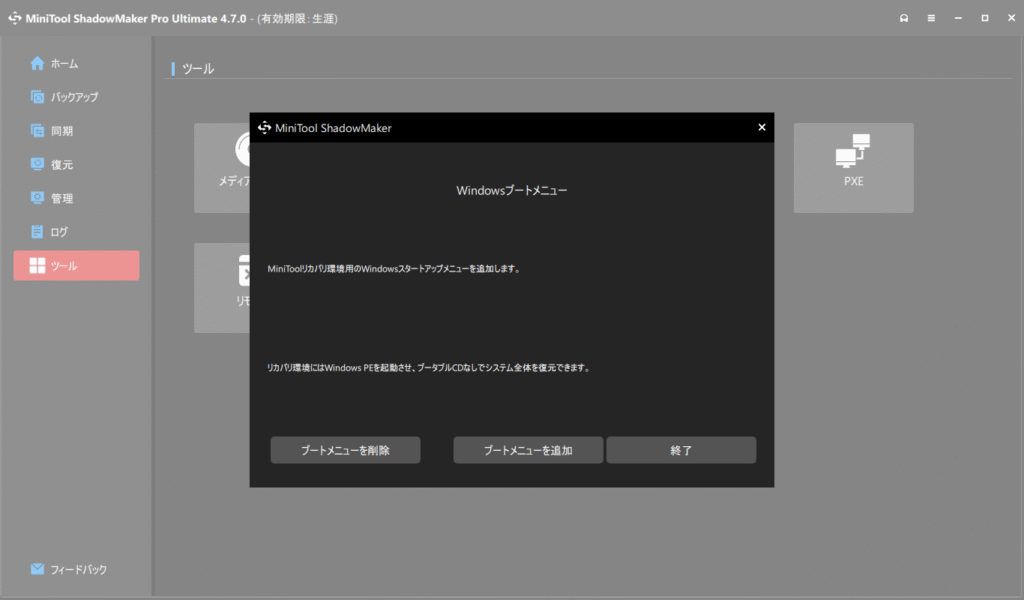1024x600 pixels.
Task: Click the MiniTool logo in dialog title
Action: point(264,127)
